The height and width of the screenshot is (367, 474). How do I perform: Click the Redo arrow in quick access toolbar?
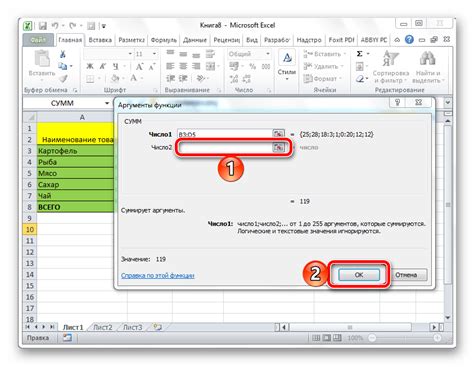click(x=73, y=26)
